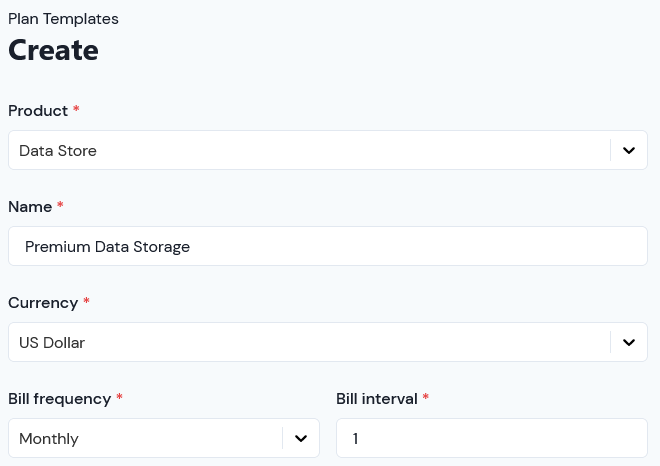Click the red asterisk beside Bill frequency

[119, 397]
